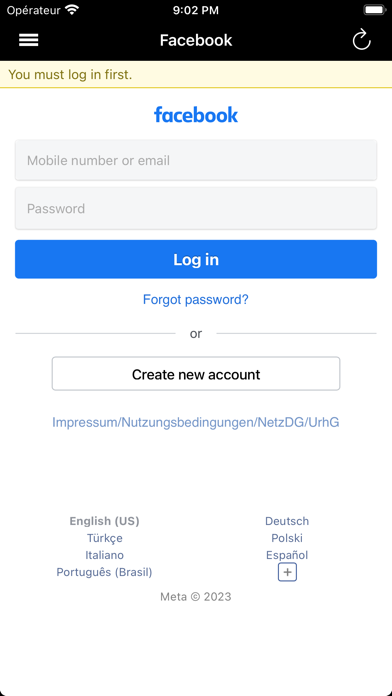Tap the blue Log in button
The height and width of the screenshot is (696, 392).
coord(196,259)
